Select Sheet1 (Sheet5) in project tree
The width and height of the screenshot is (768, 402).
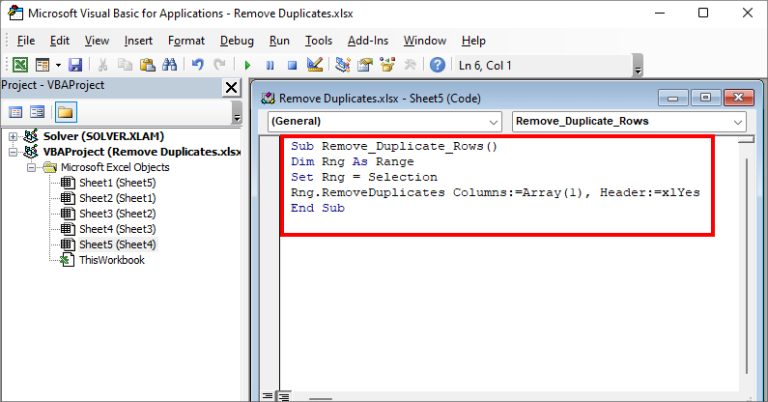click(118, 183)
